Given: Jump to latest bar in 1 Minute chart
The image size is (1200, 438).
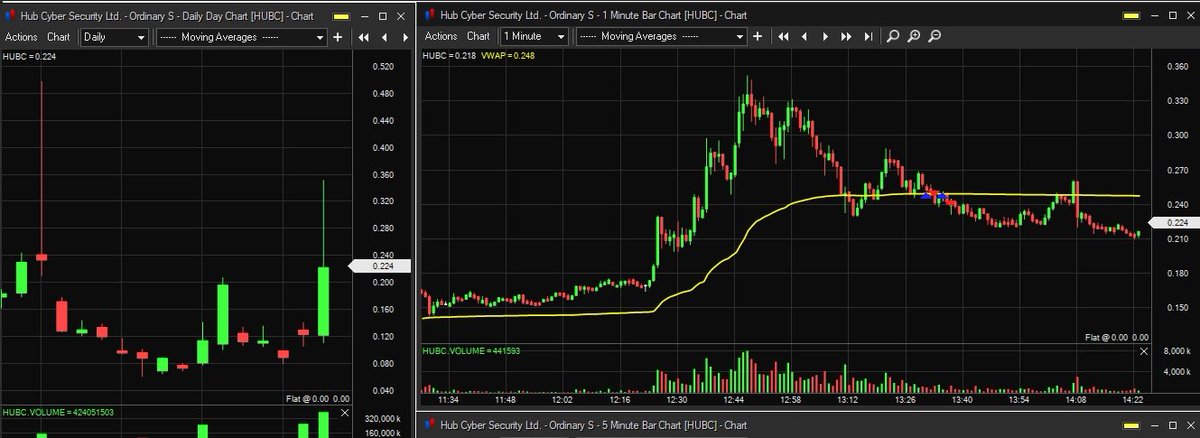Looking at the screenshot, I should click(867, 36).
